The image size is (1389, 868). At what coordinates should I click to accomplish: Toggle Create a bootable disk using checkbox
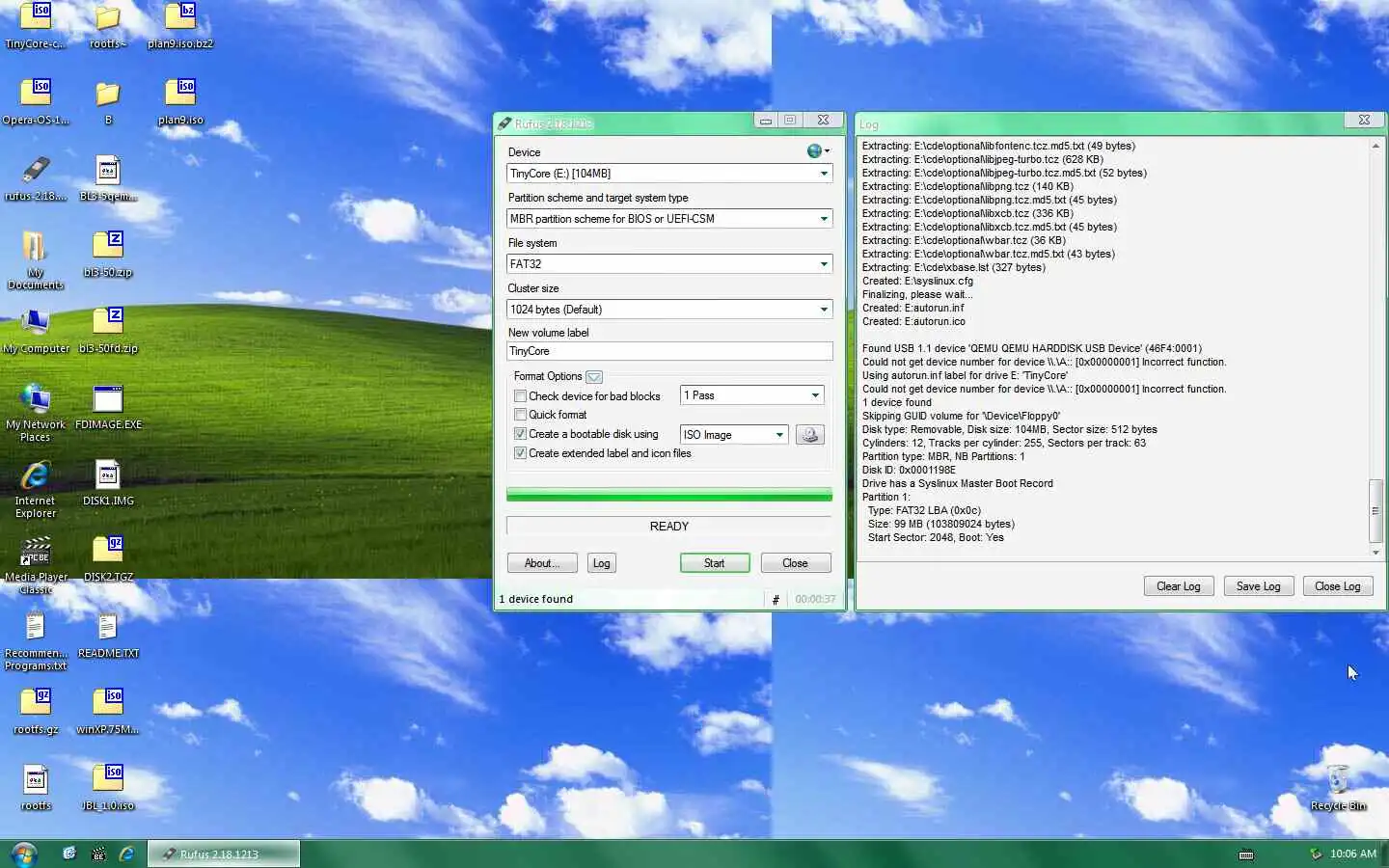(520, 434)
